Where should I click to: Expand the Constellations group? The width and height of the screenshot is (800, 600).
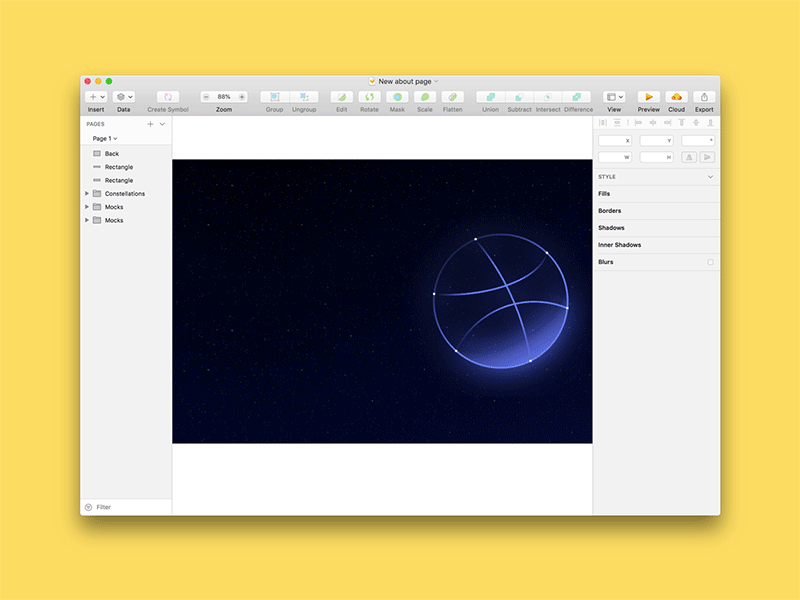click(x=87, y=193)
